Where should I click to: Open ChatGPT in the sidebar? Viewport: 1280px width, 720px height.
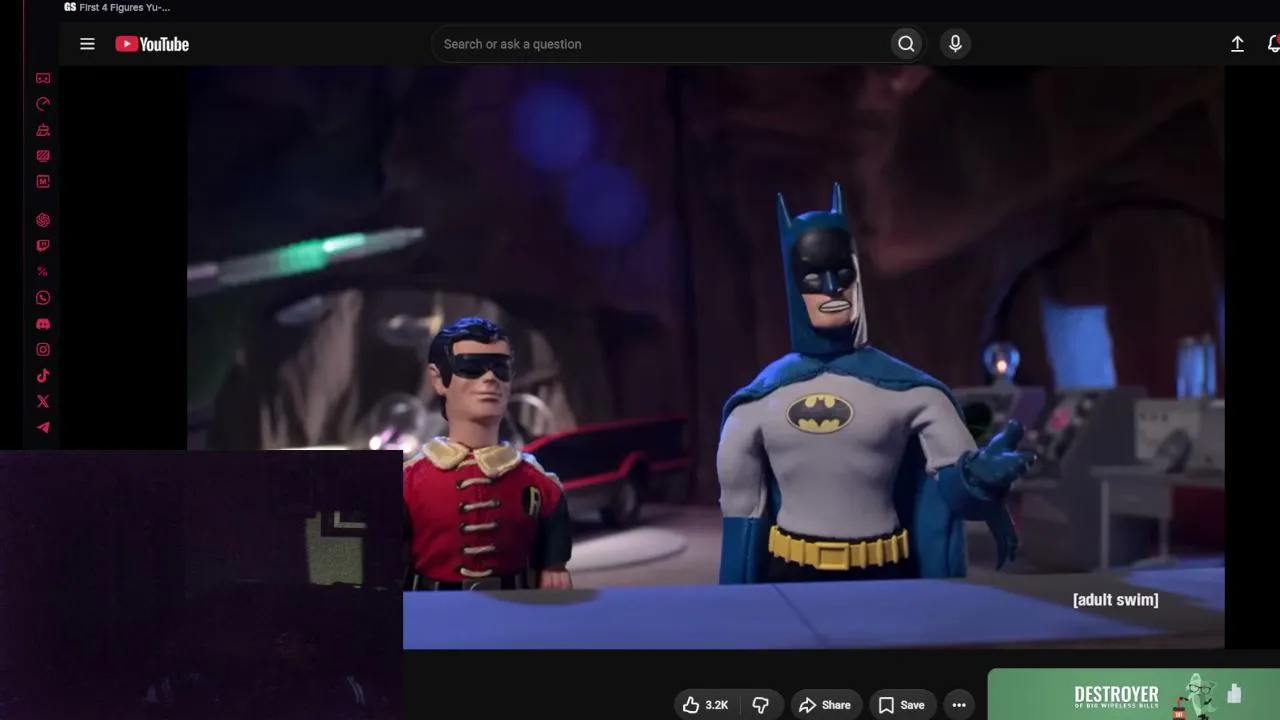43,220
